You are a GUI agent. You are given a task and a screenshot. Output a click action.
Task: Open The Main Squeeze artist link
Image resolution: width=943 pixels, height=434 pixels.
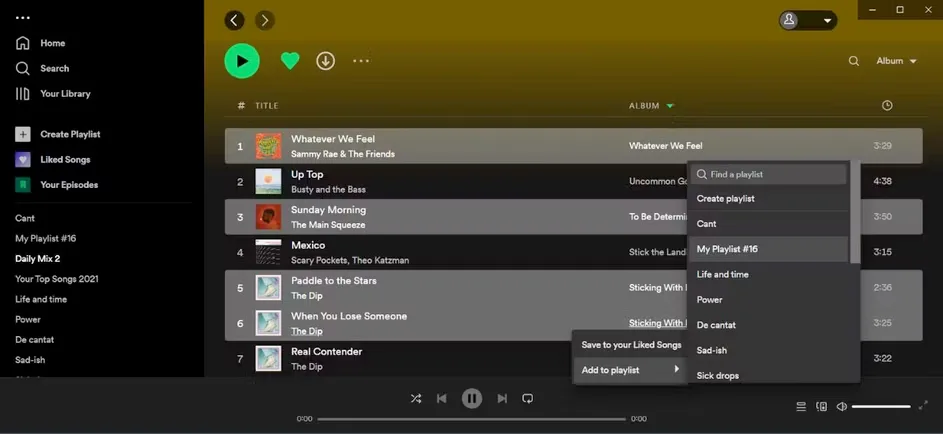[x=328, y=225]
